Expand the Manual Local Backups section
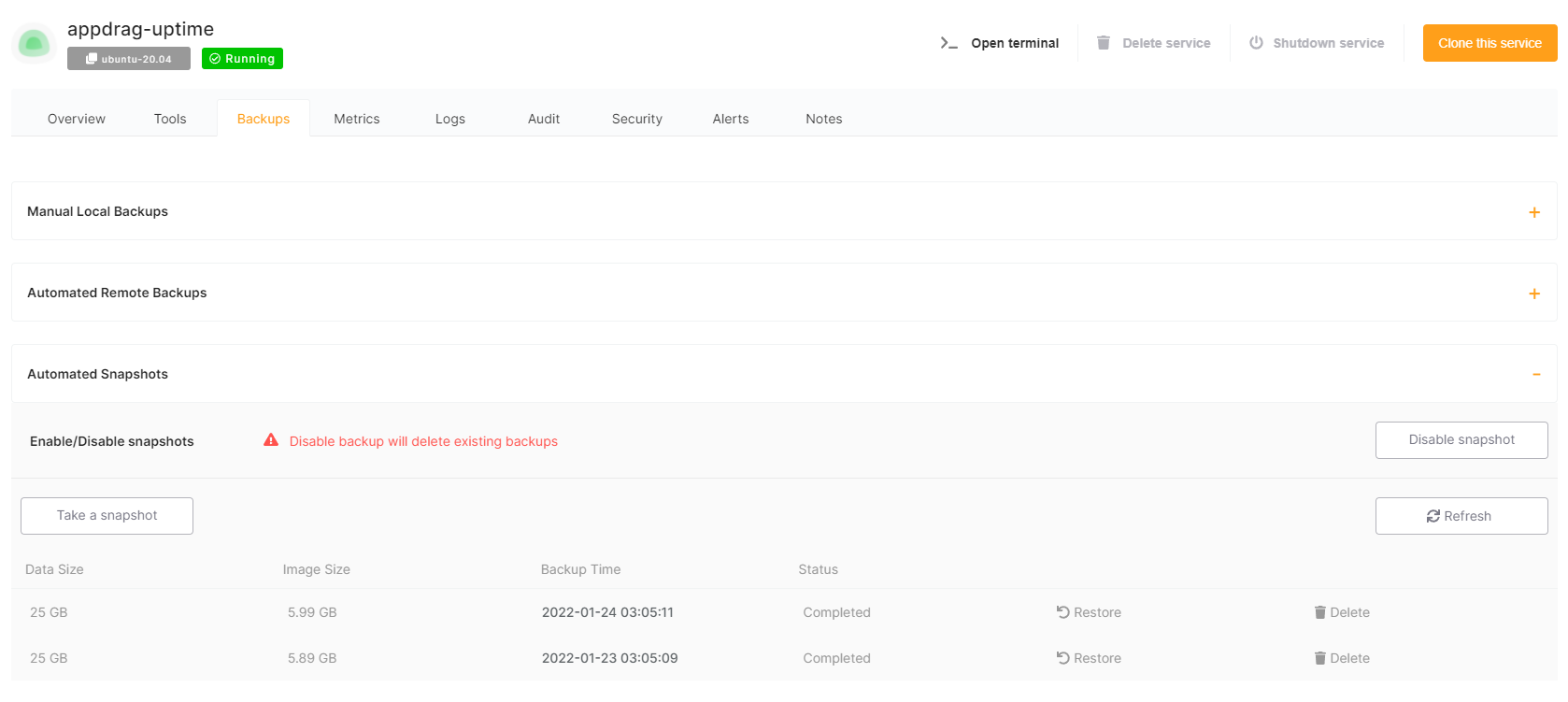The height and width of the screenshot is (702, 1568). point(1533,212)
